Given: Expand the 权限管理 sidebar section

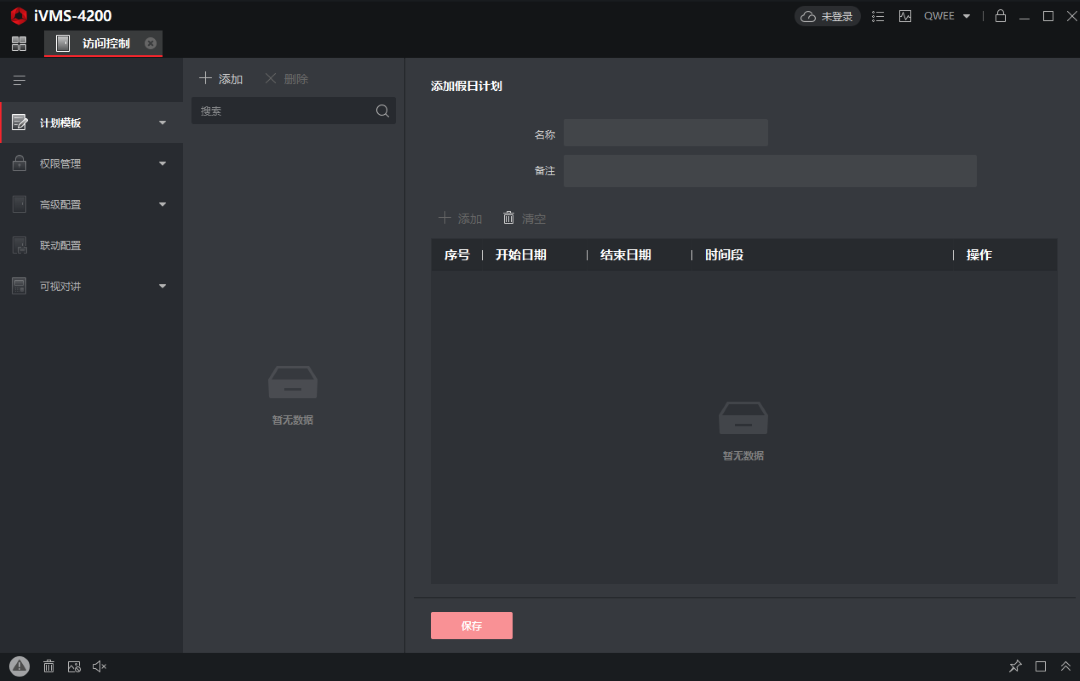Looking at the screenshot, I should click(x=90, y=163).
